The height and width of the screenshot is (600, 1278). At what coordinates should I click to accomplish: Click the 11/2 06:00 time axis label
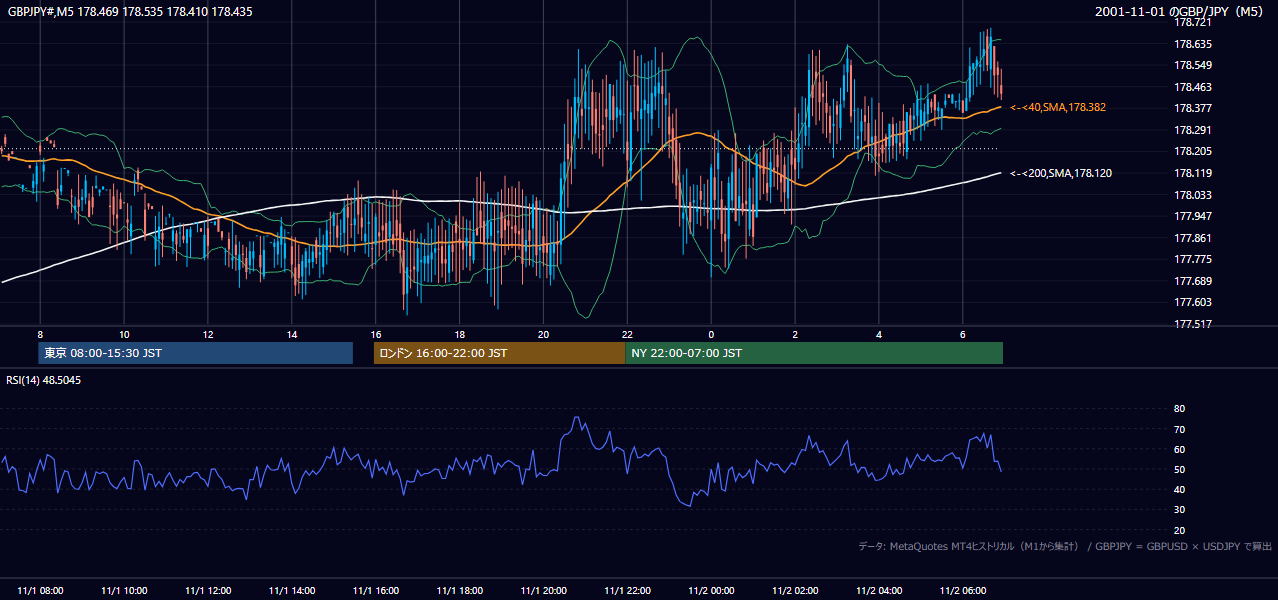962,591
